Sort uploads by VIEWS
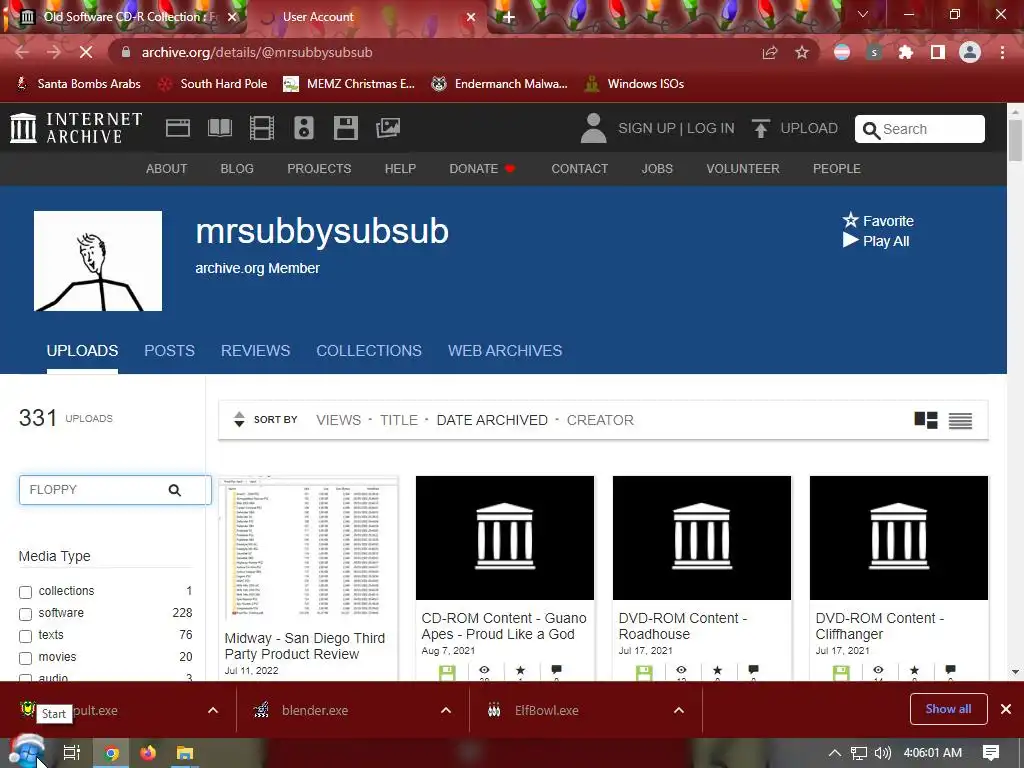This screenshot has width=1024, height=768. [x=338, y=420]
